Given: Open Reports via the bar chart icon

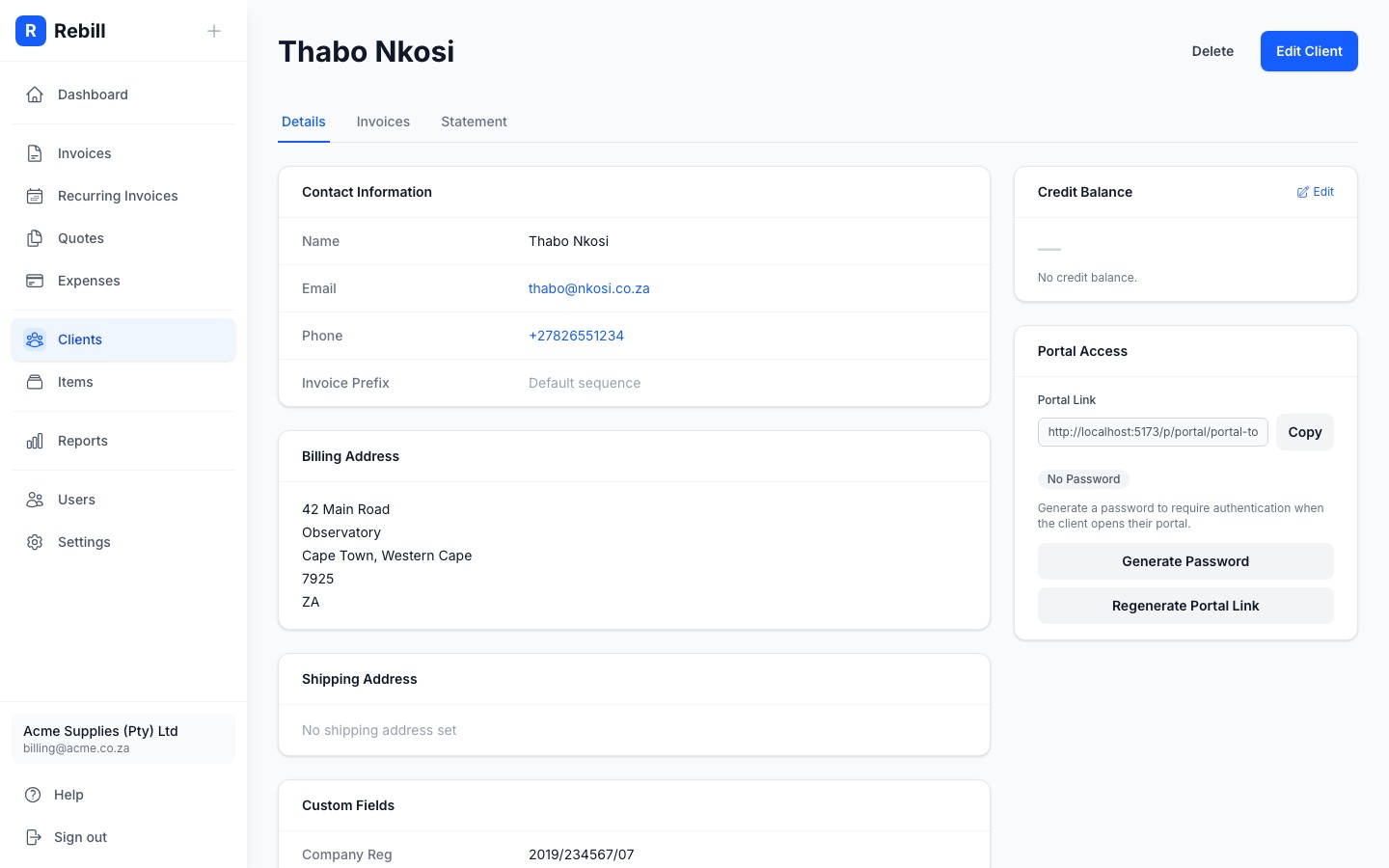Looking at the screenshot, I should point(35,441).
